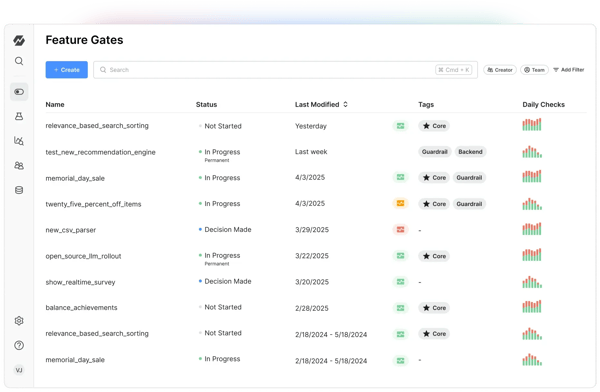Click the '3/20/2025' date cell
The image size is (600, 392).
[311, 282]
